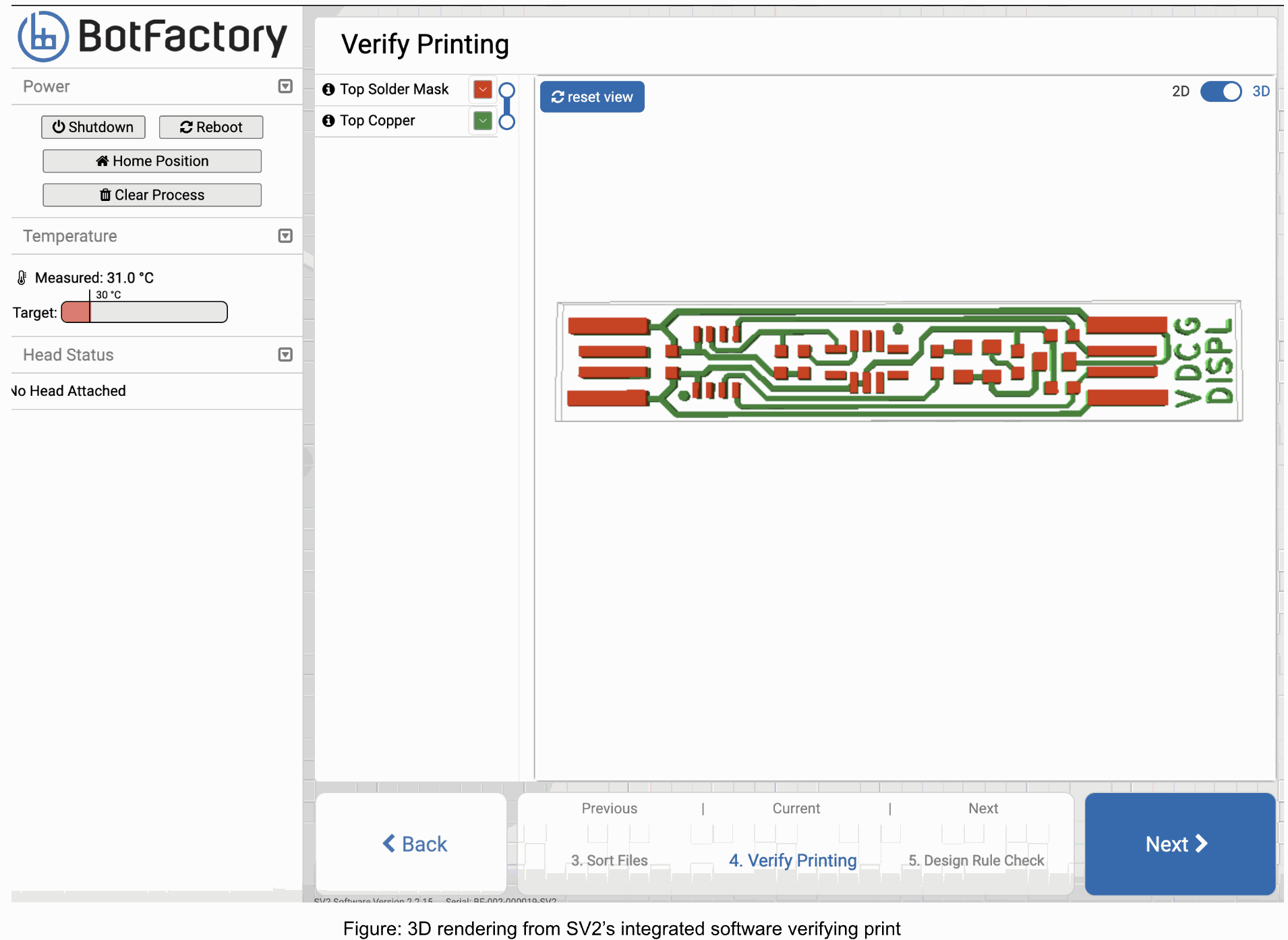Click the reset view button
Screen dimensions: 1288x940
coord(592,97)
